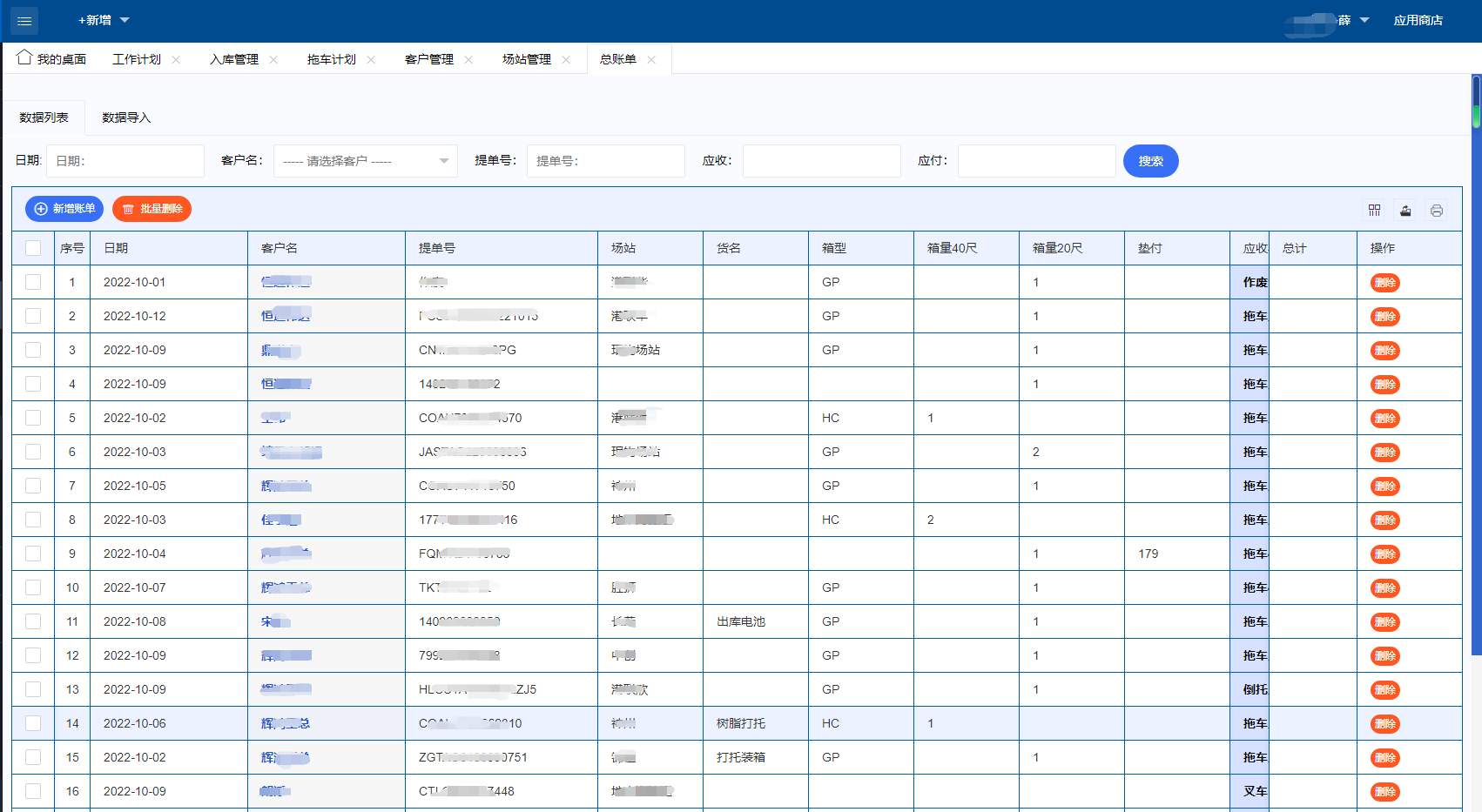The width and height of the screenshot is (1482, 812).
Task: Toggle the hamburger sidebar menu
Action: point(24,21)
